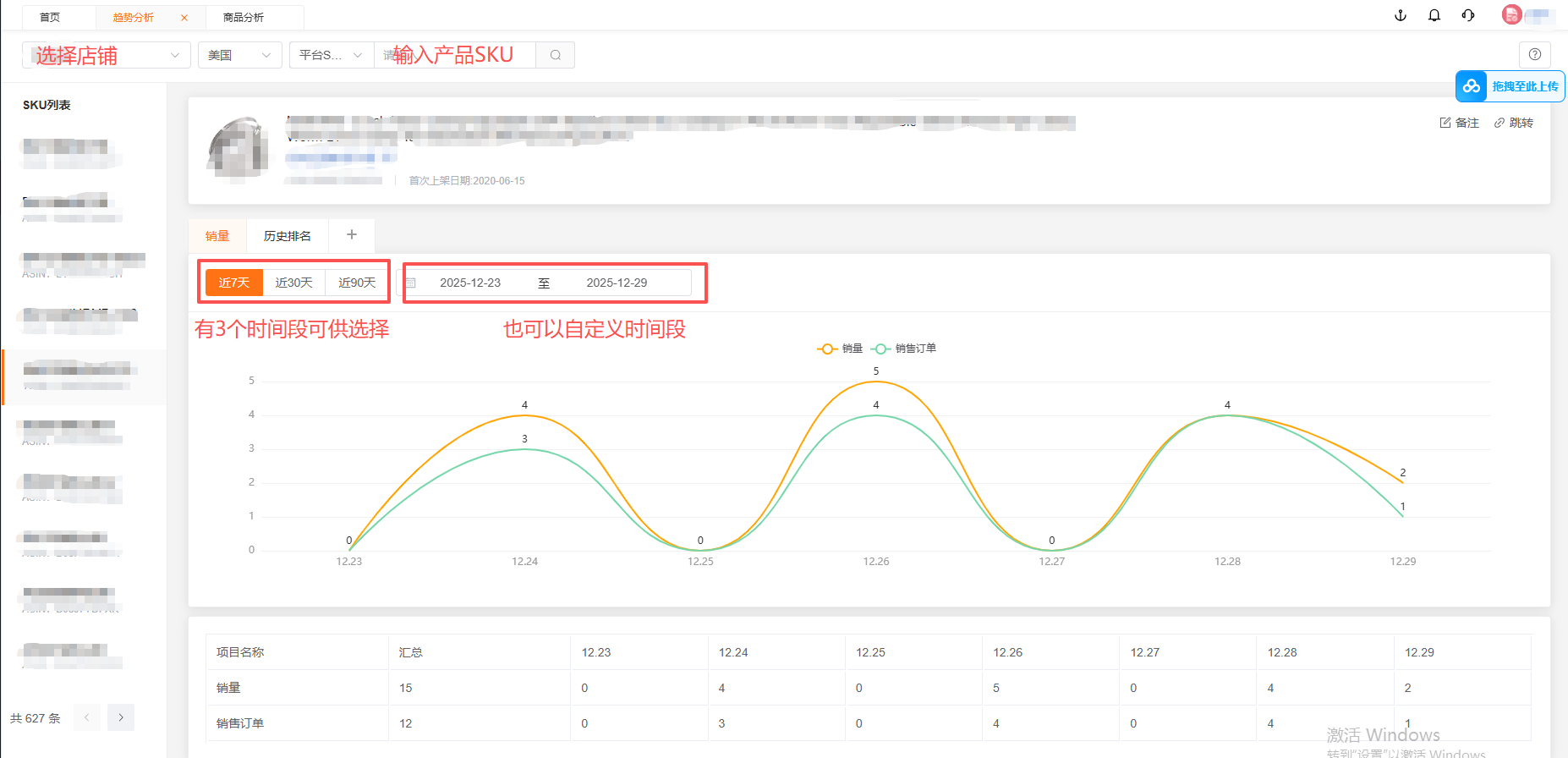Expand the 美国 country dropdown
The image size is (1568, 758).
coord(239,55)
